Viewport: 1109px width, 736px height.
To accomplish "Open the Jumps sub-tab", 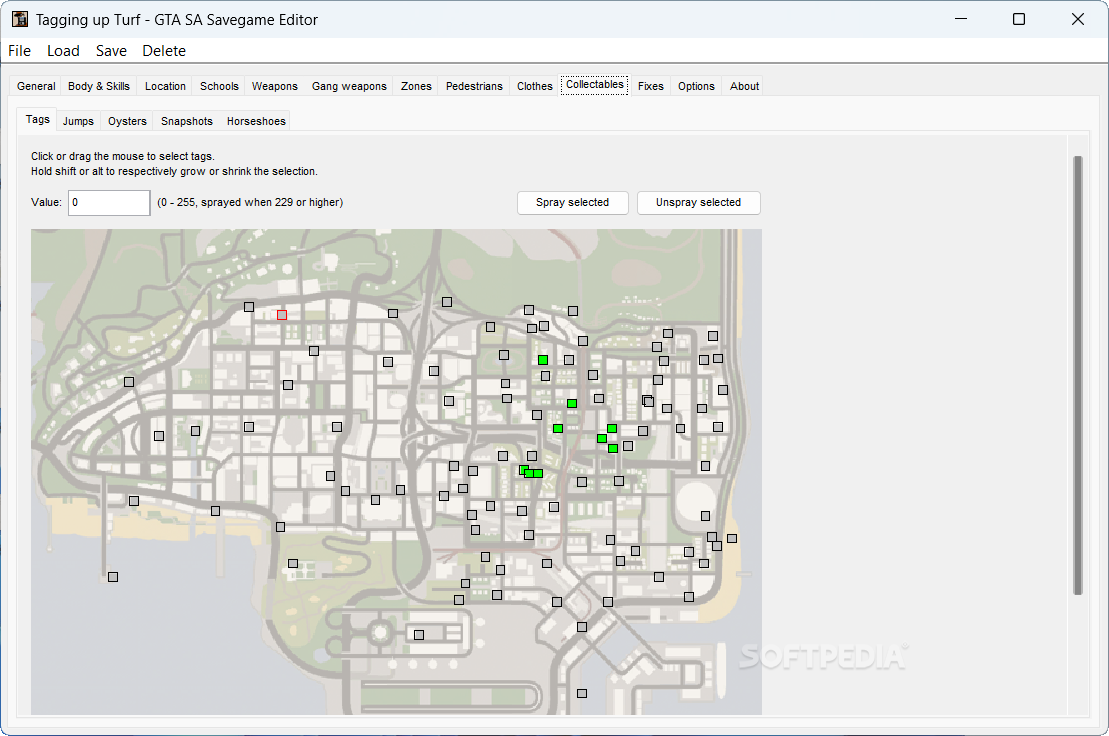I will tap(78, 122).
